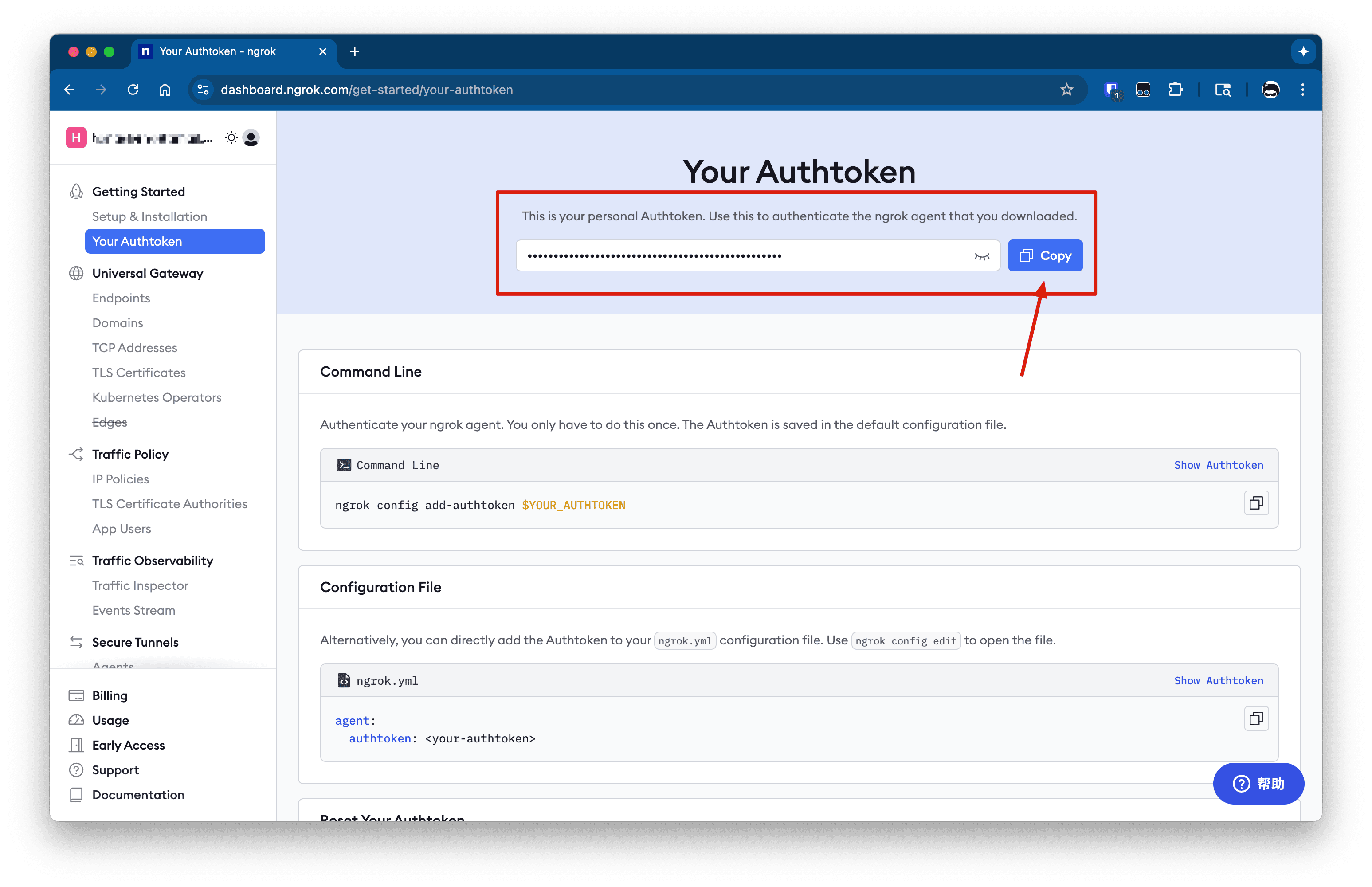Open site info icon in address bar

[203, 90]
